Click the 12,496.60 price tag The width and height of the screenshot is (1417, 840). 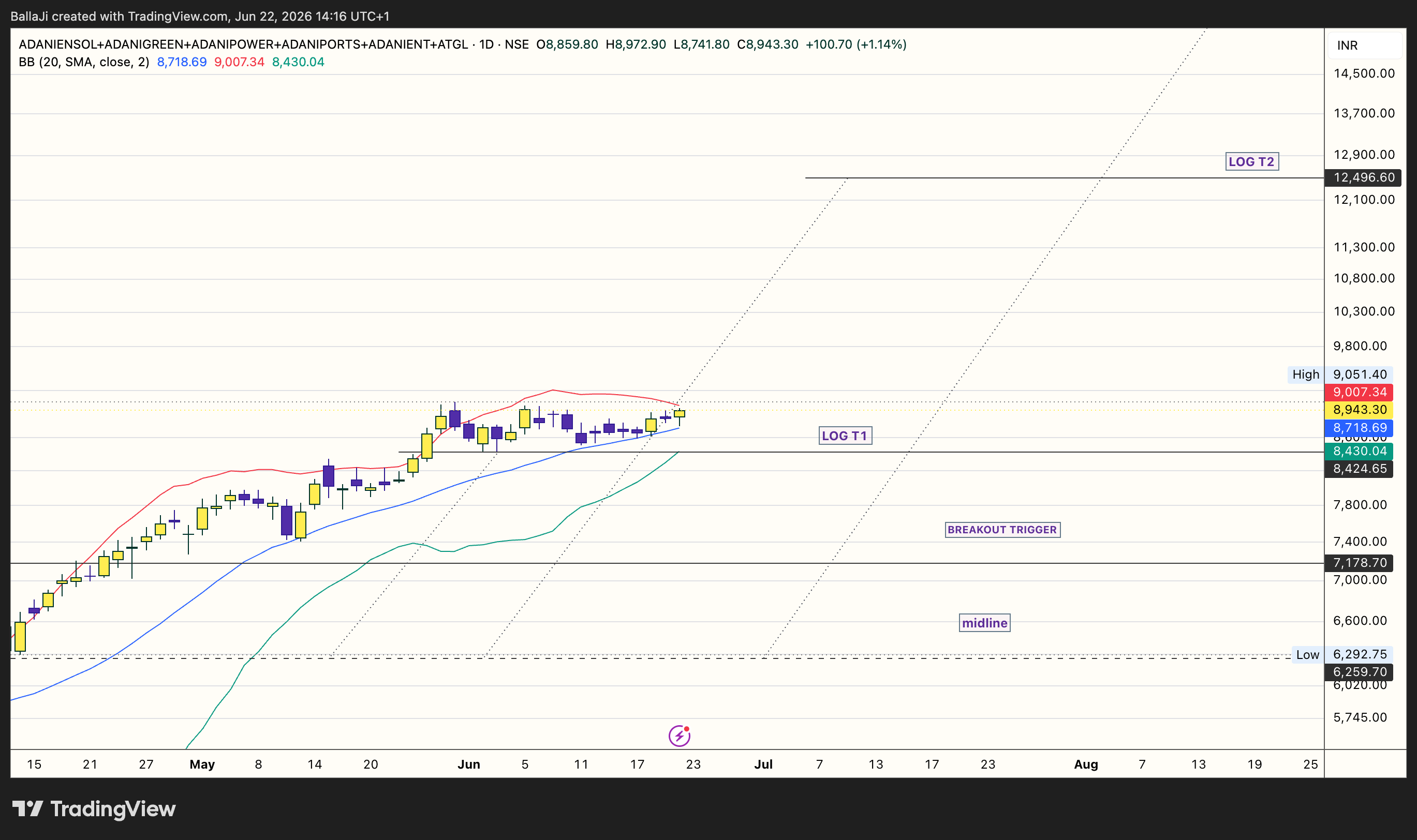point(1364,178)
